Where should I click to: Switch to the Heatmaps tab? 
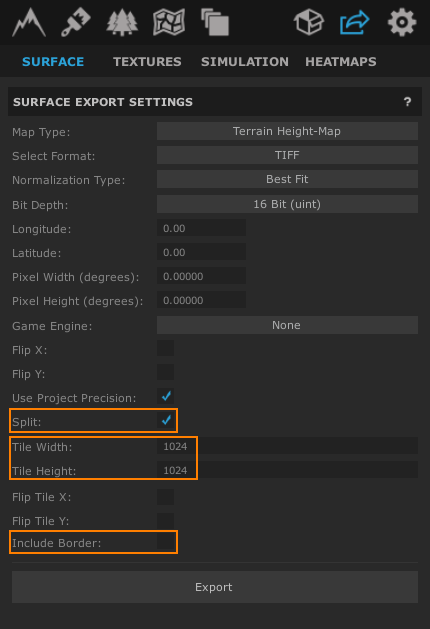[341, 61]
